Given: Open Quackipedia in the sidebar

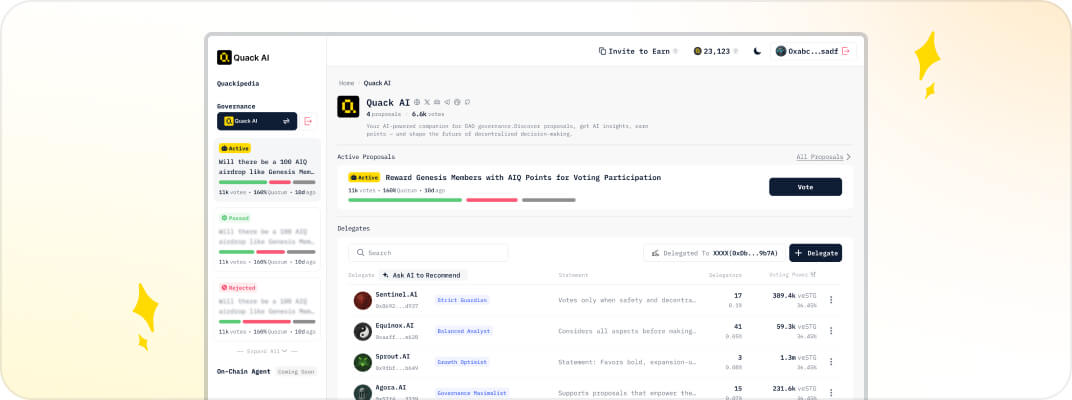Looking at the screenshot, I should [238, 83].
